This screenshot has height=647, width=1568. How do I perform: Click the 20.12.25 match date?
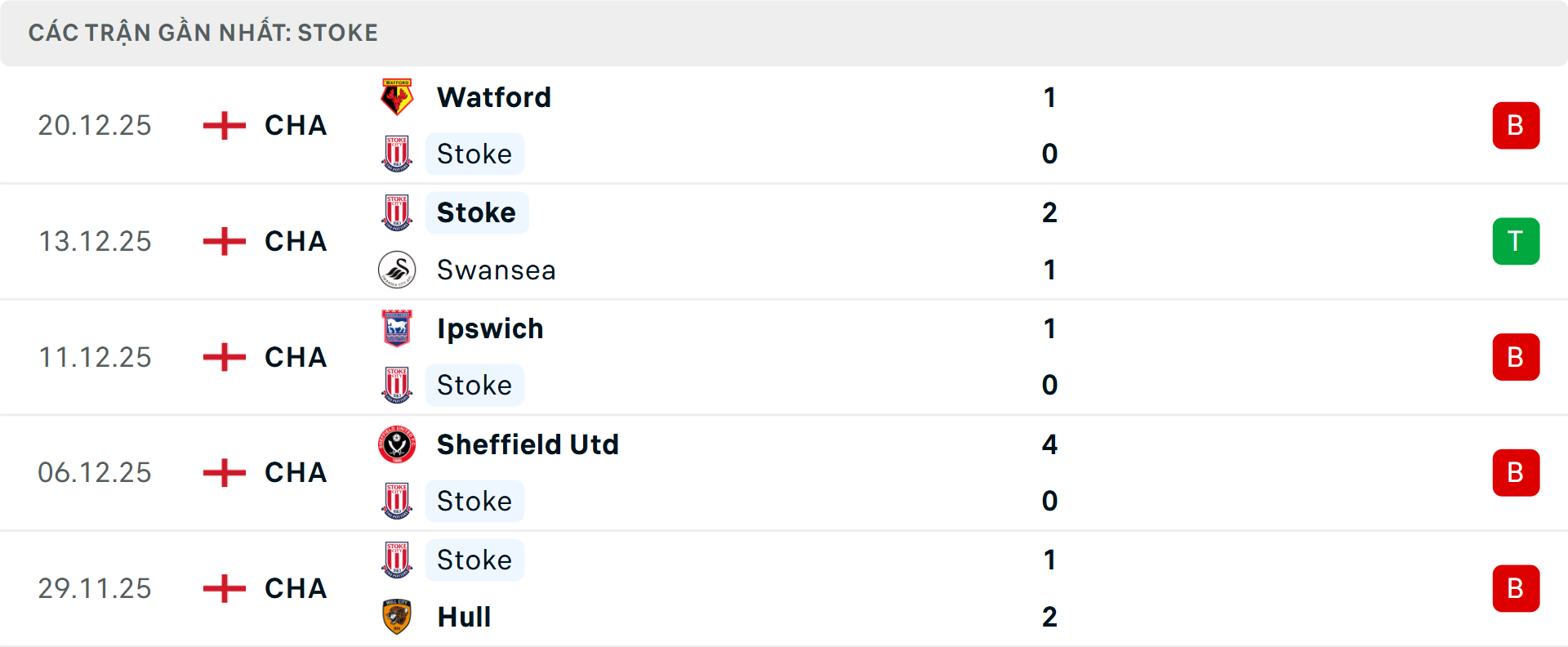pyautogui.click(x=95, y=126)
